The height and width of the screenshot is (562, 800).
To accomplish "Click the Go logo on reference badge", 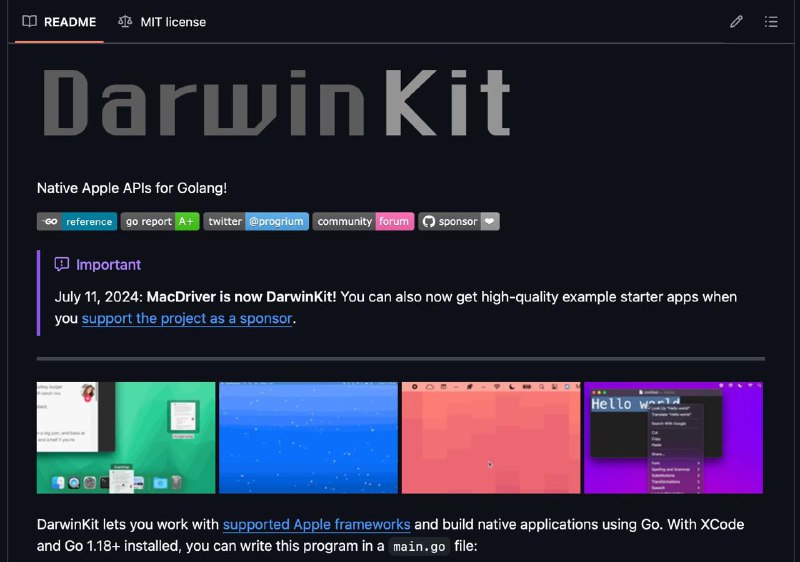I will [49, 221].
